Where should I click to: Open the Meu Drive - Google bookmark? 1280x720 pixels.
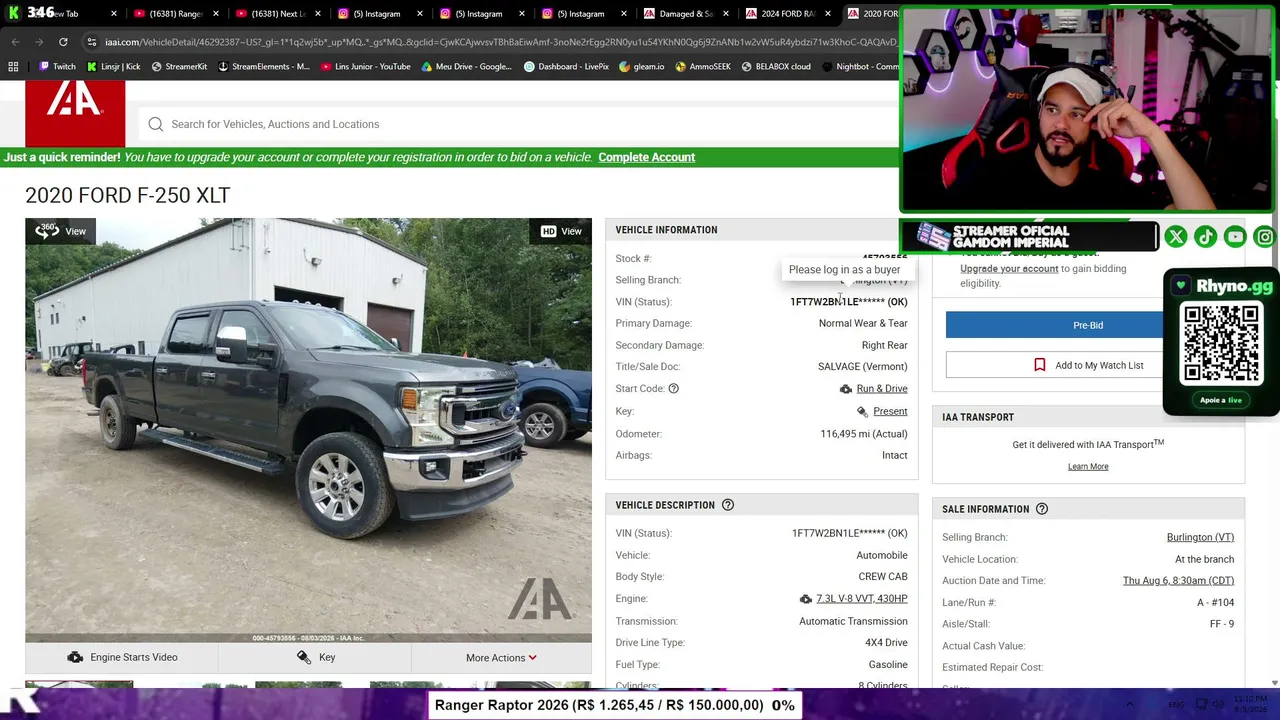[467, 67]
